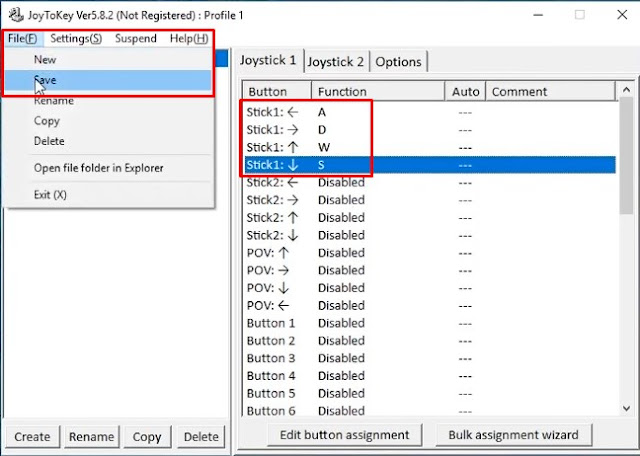Select the POV right arrow row
The image size is (640, 456).
pyautogui.click(x=430, y=270)
